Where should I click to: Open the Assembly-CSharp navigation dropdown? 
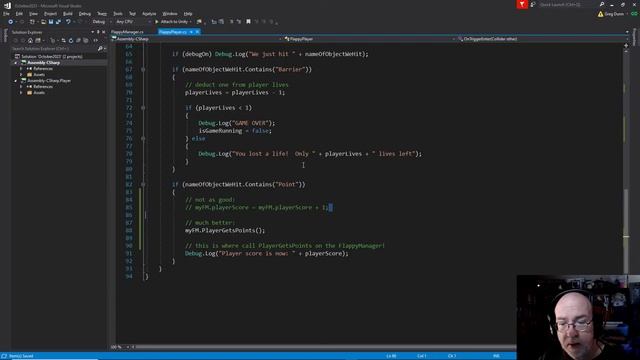pos(196,39)
